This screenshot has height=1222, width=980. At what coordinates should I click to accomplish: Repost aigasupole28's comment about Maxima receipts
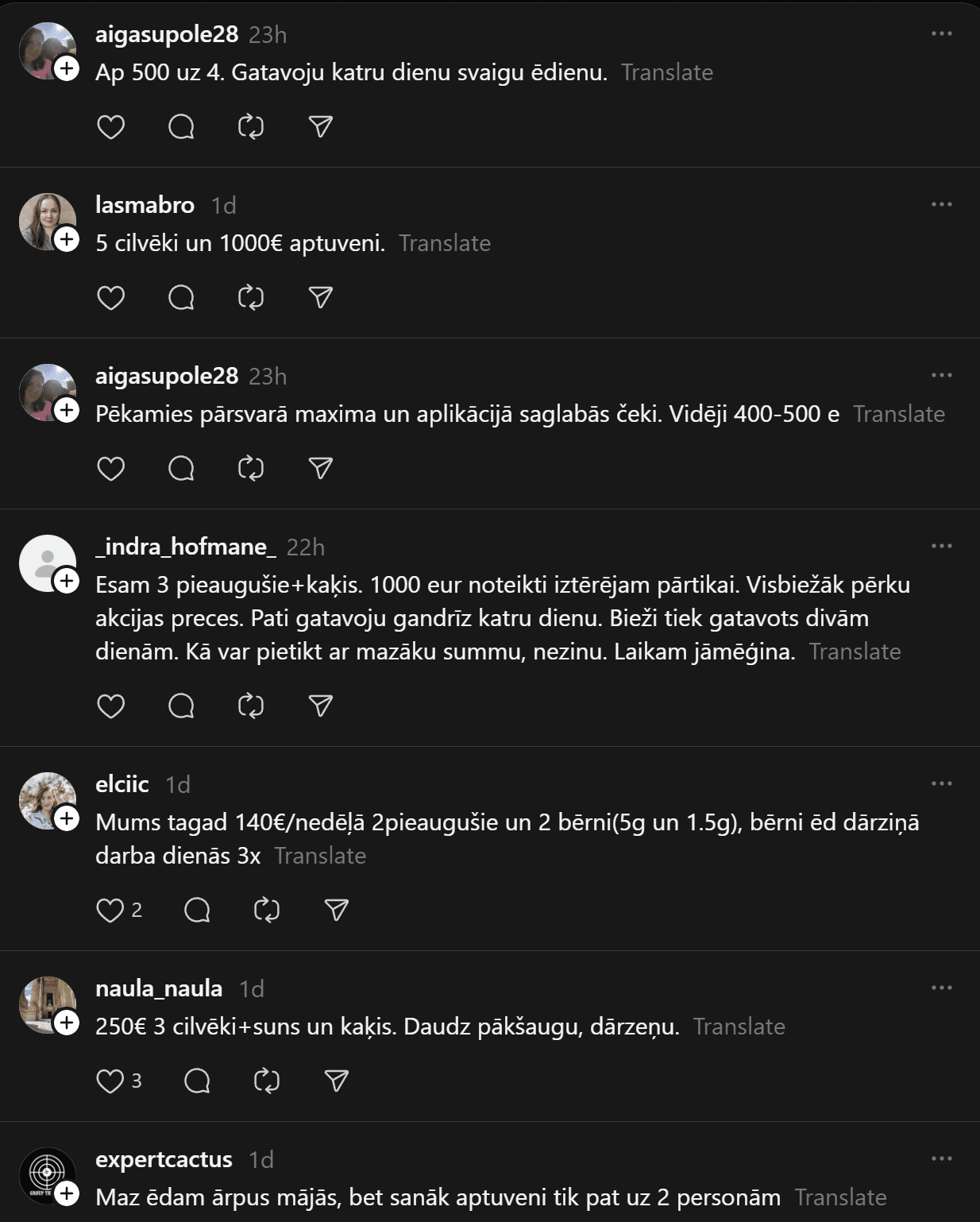pos(251,469)
